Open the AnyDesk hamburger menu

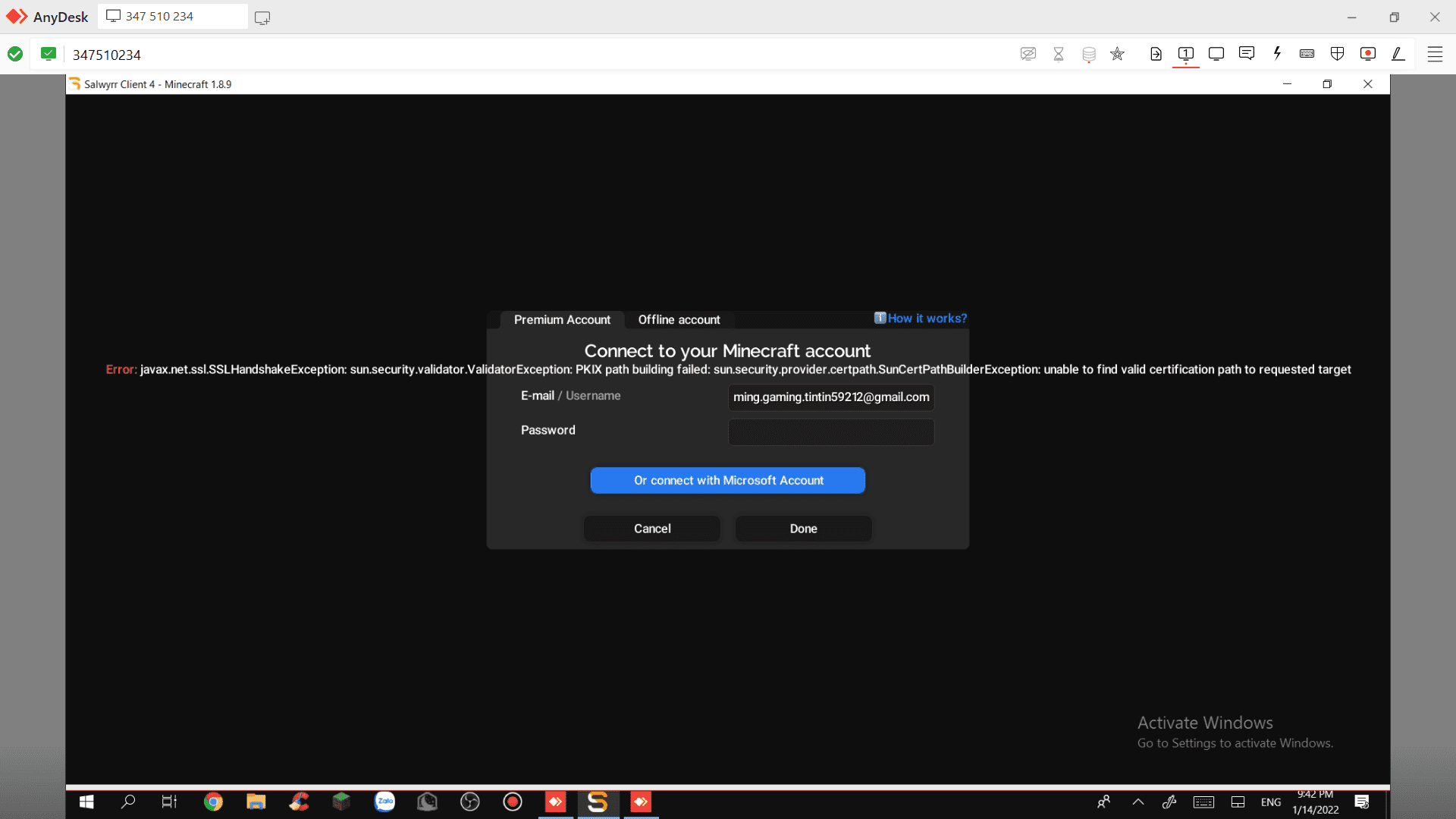point(1435,54)
